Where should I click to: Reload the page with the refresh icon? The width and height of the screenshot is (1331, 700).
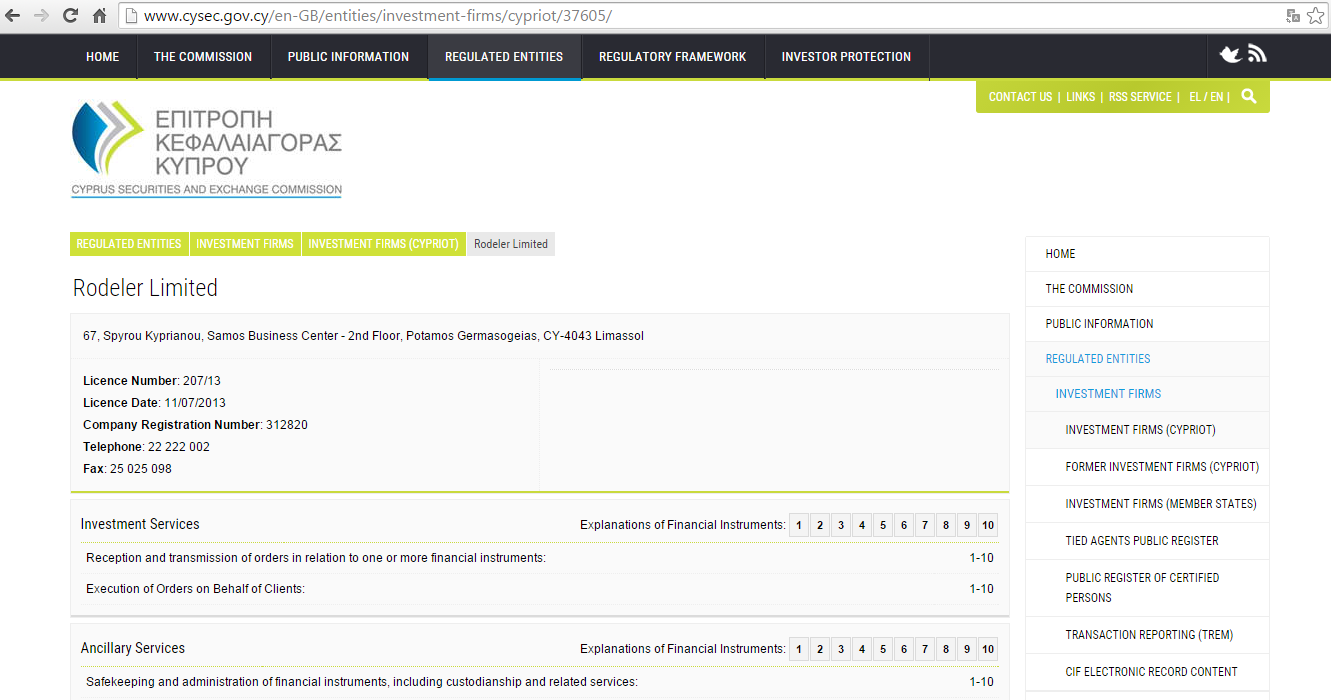point(70,15)
